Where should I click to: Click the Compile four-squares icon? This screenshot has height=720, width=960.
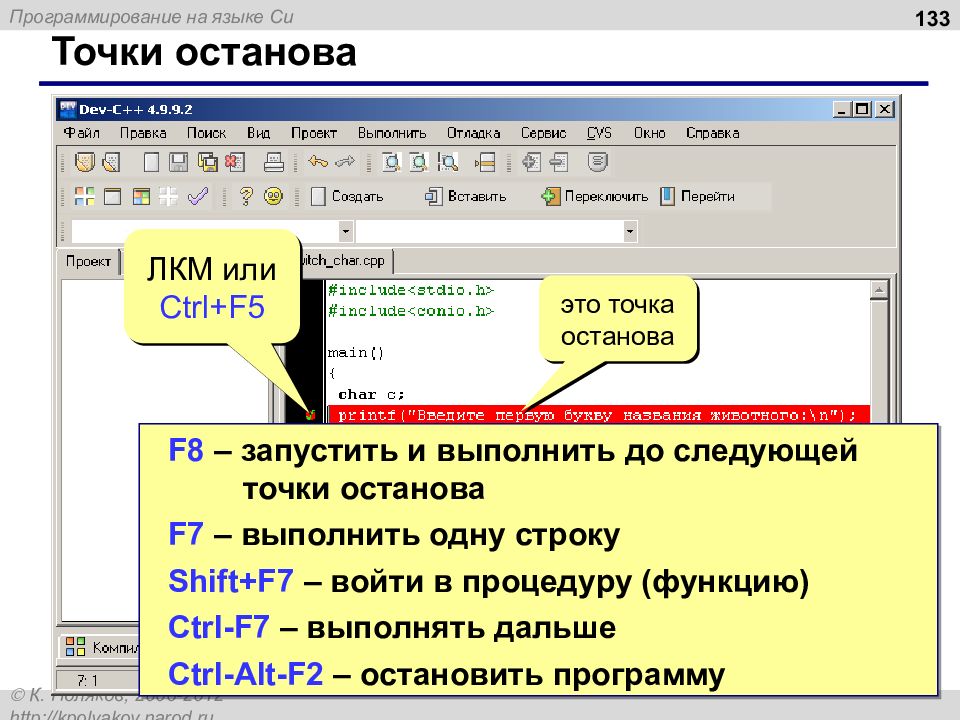[x=84, y=197]
